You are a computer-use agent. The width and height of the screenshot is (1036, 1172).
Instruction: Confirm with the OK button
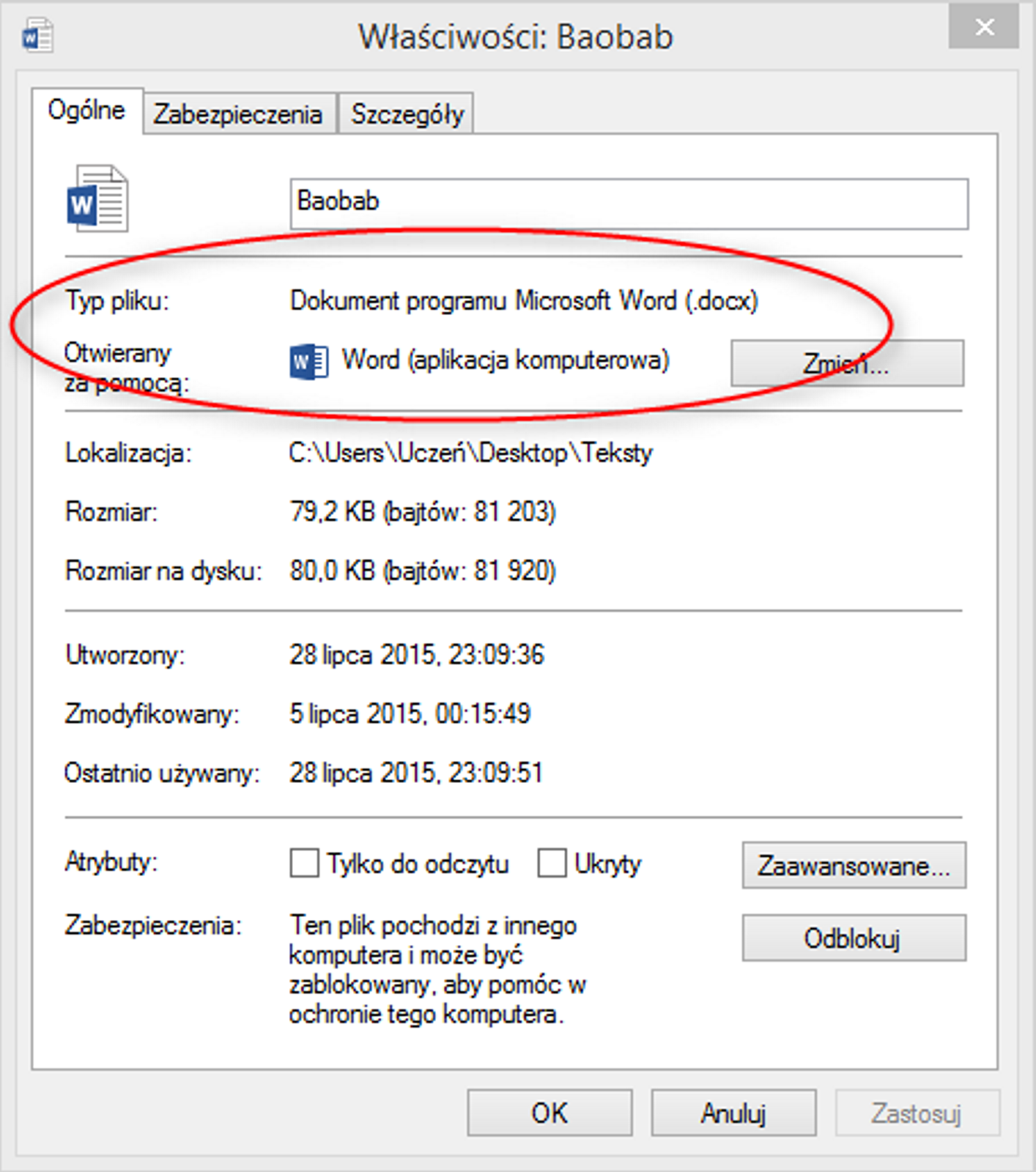point(550,1113)
